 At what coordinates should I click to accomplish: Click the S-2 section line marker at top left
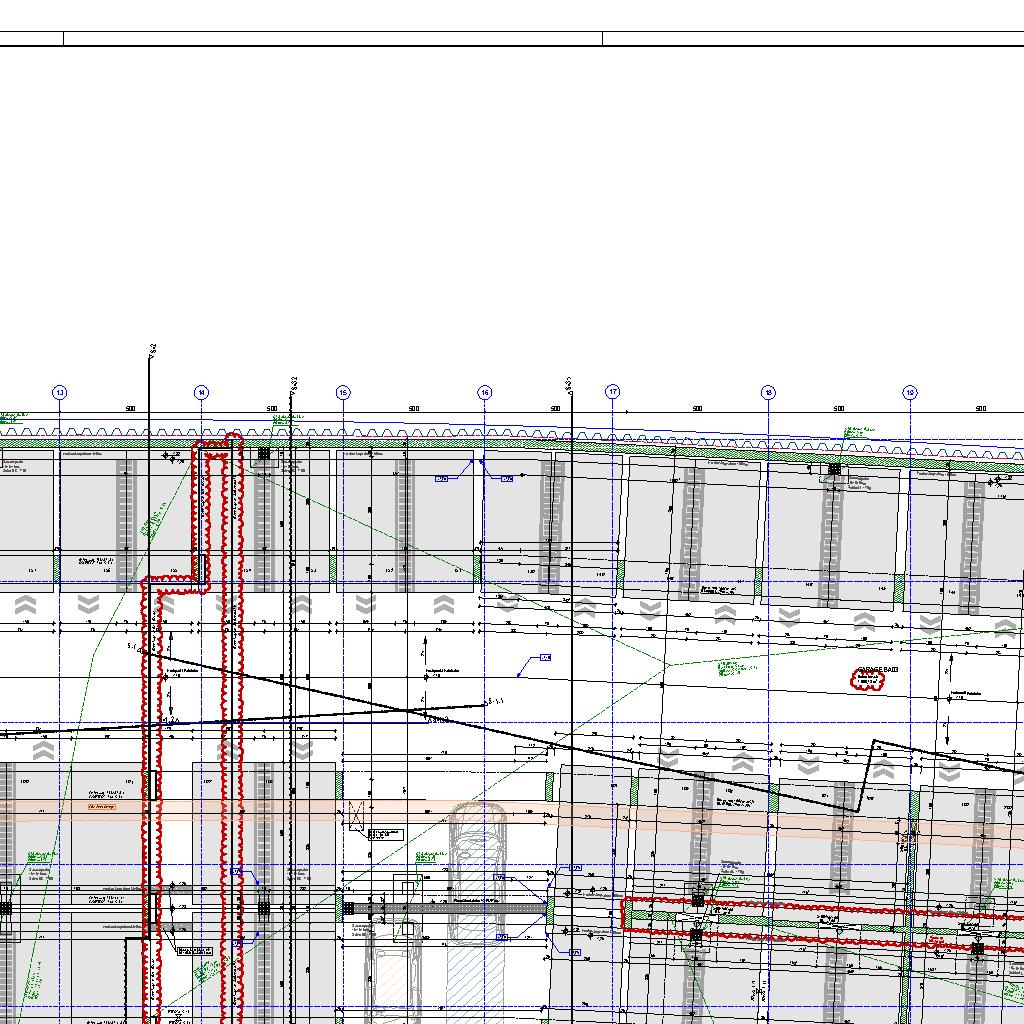[152, 349]
